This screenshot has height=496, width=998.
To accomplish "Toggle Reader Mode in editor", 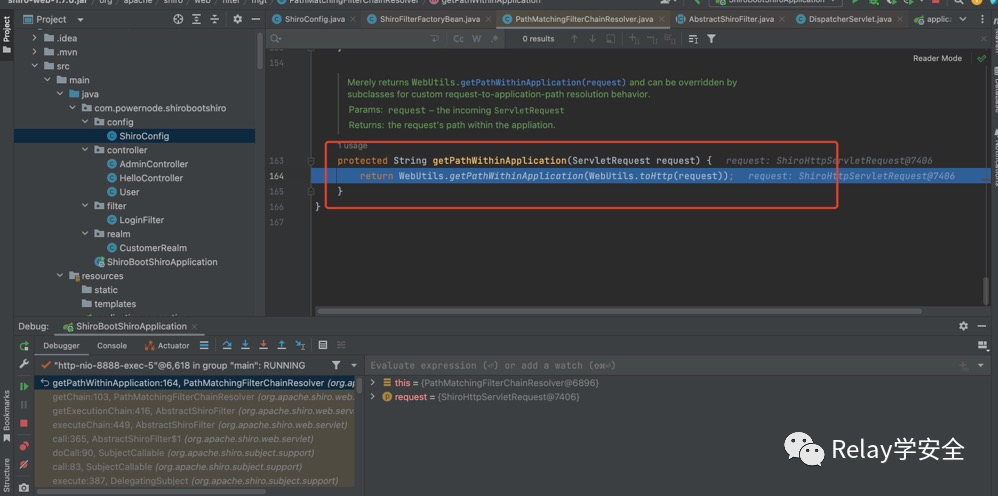I will point(937,58).
